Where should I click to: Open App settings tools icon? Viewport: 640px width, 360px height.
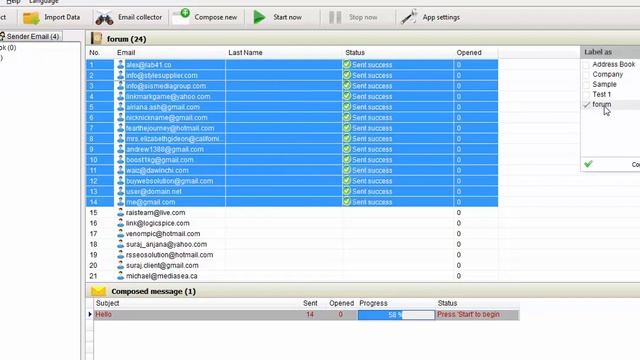409,17
